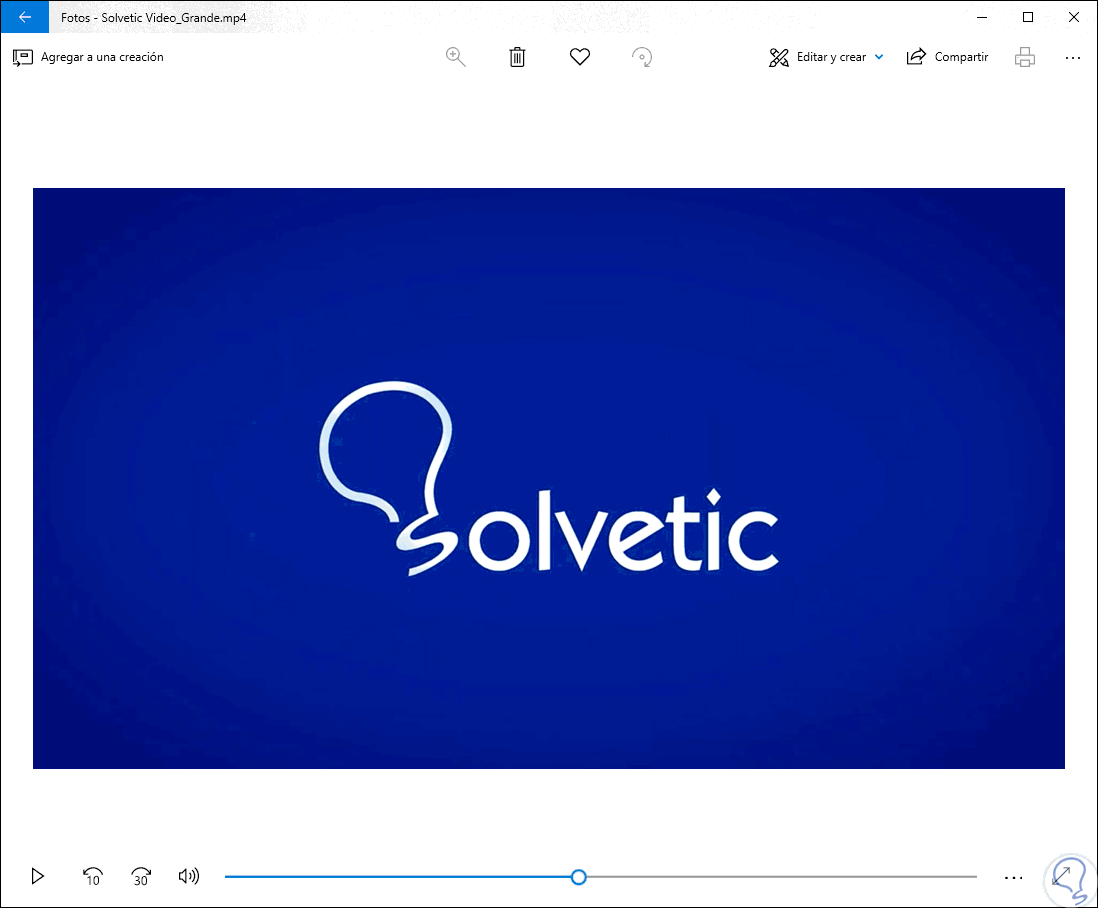Go back with the blue arrow button
The height and width of the screenshot is (908, 1098).
pyautogui.click(x=25, y=17)
